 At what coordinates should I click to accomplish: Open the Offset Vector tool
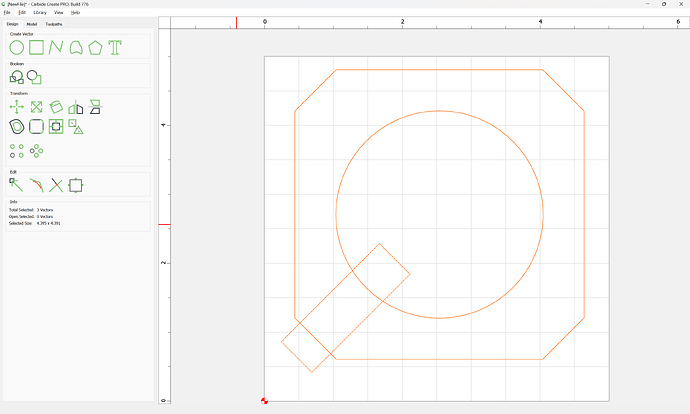click(17, 127)
